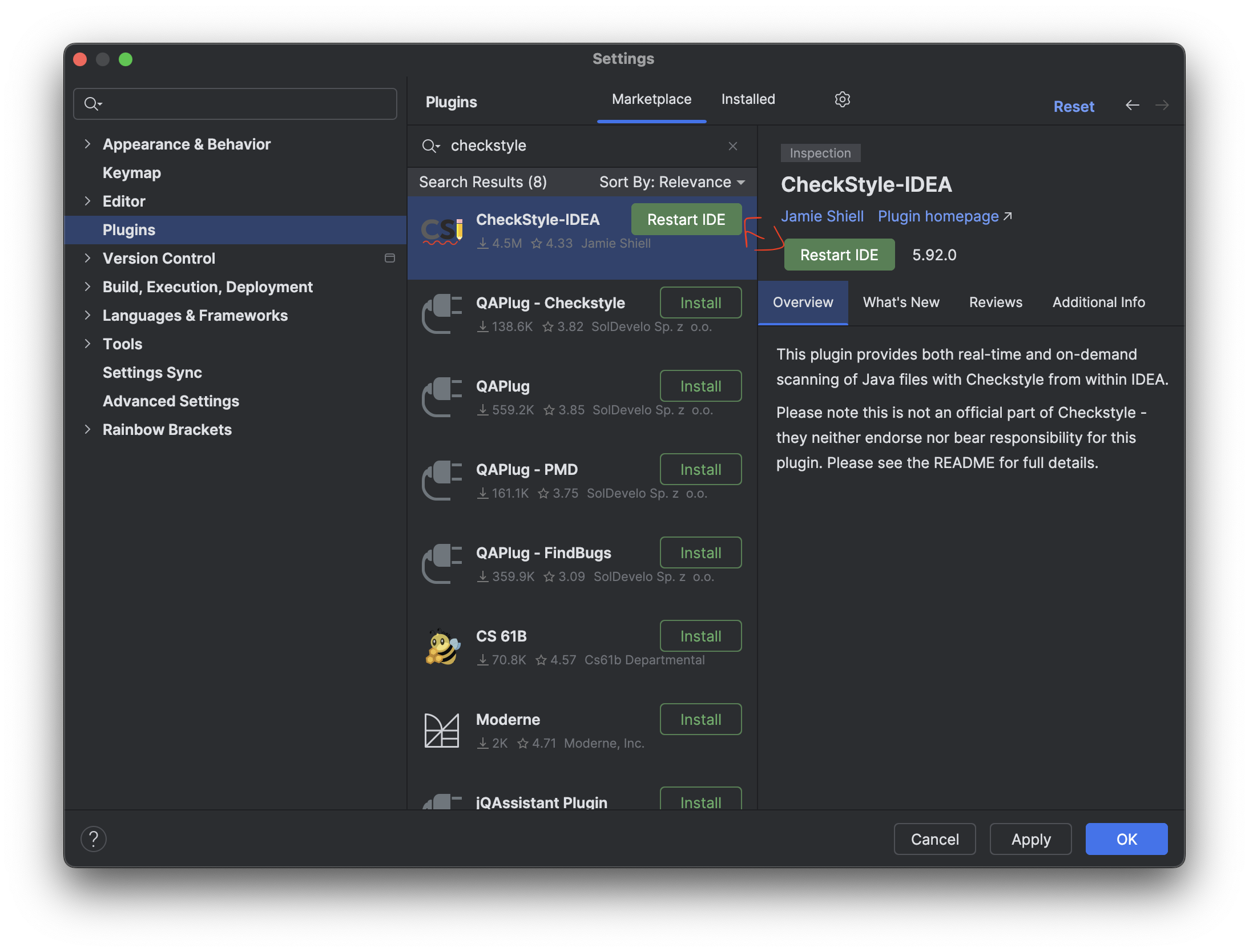Image resolution: width=1249 pixels, height=952 pixels.
Task: Click the Apply button
Action: pos(1030,839)
